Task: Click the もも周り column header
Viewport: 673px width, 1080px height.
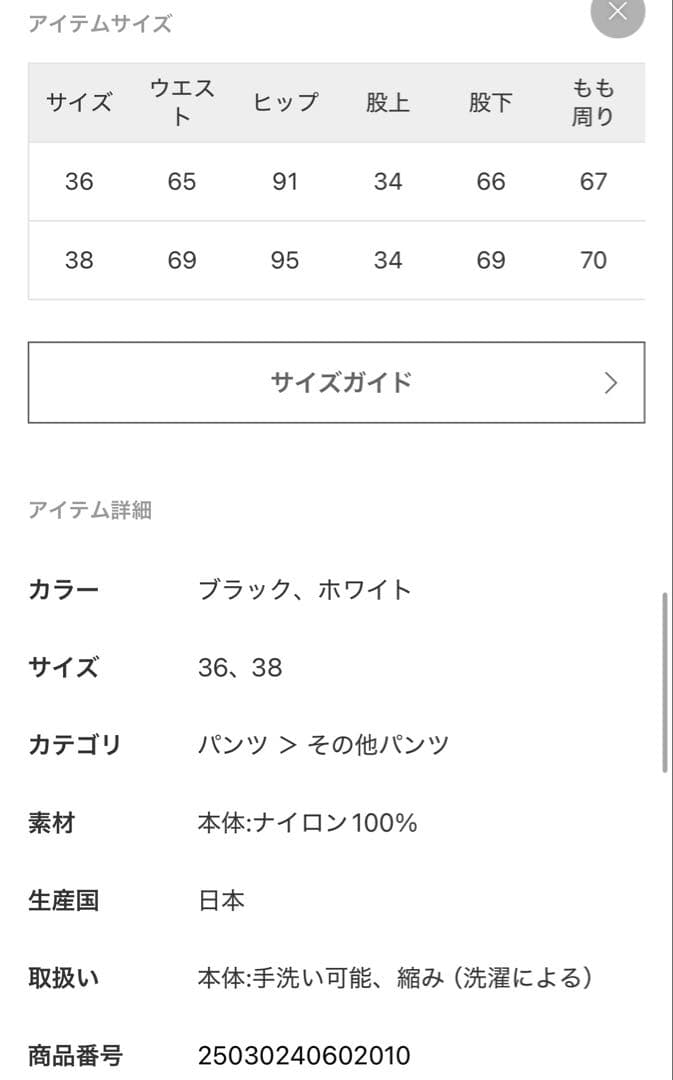Action: pyautogui.click(x=593, y=101)
